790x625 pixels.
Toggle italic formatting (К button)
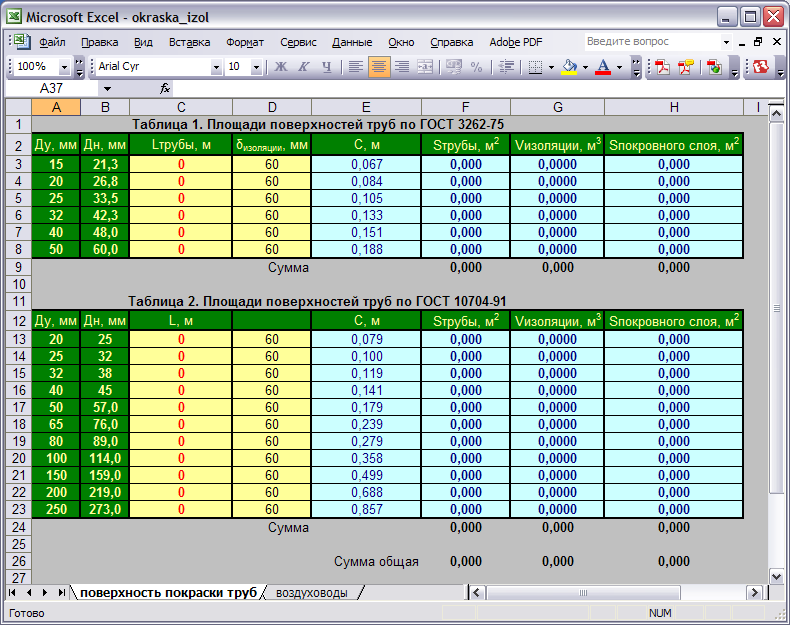point(303,67)
